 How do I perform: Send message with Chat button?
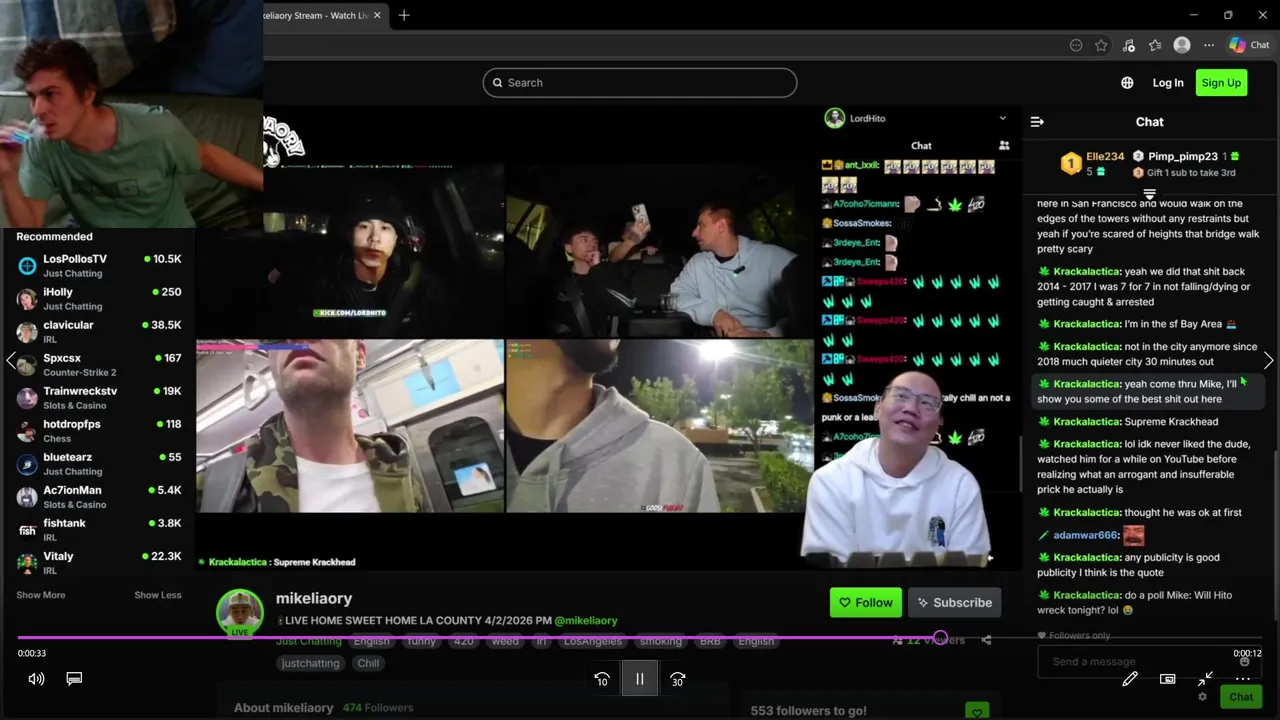click(1241, 697)
